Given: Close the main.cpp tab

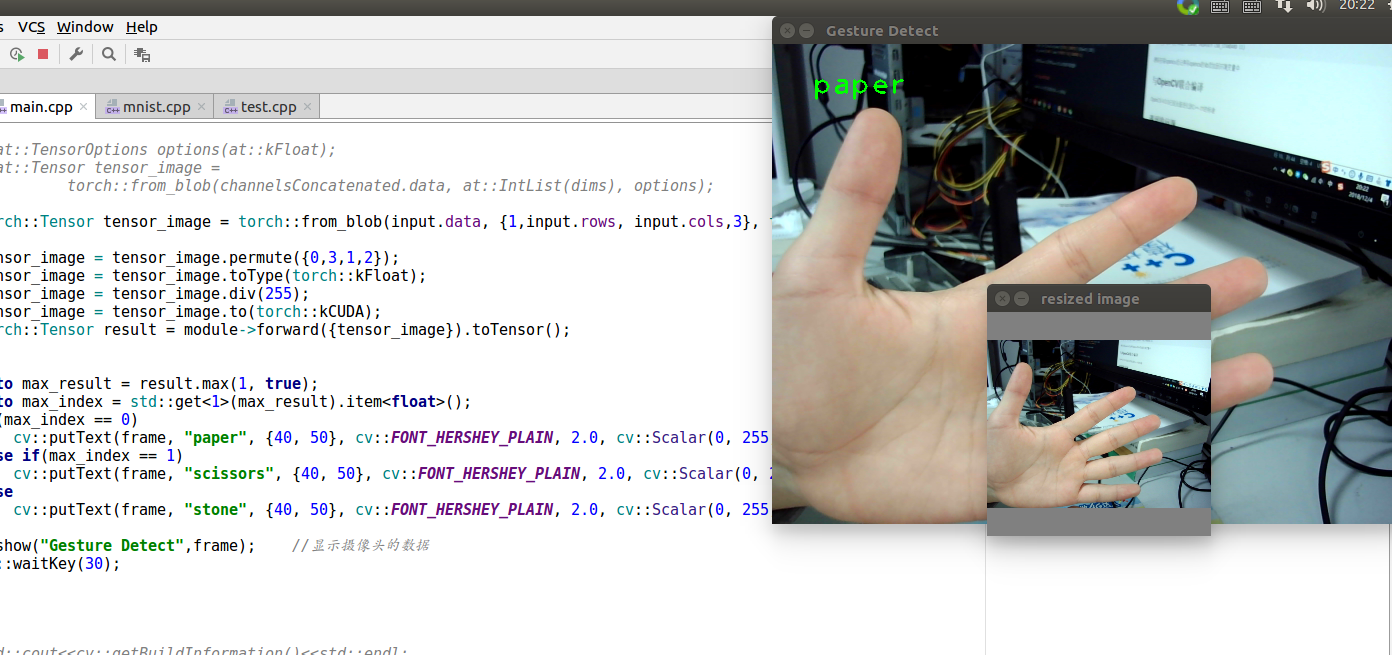Looking at the screenshot, I should [83, 107].
